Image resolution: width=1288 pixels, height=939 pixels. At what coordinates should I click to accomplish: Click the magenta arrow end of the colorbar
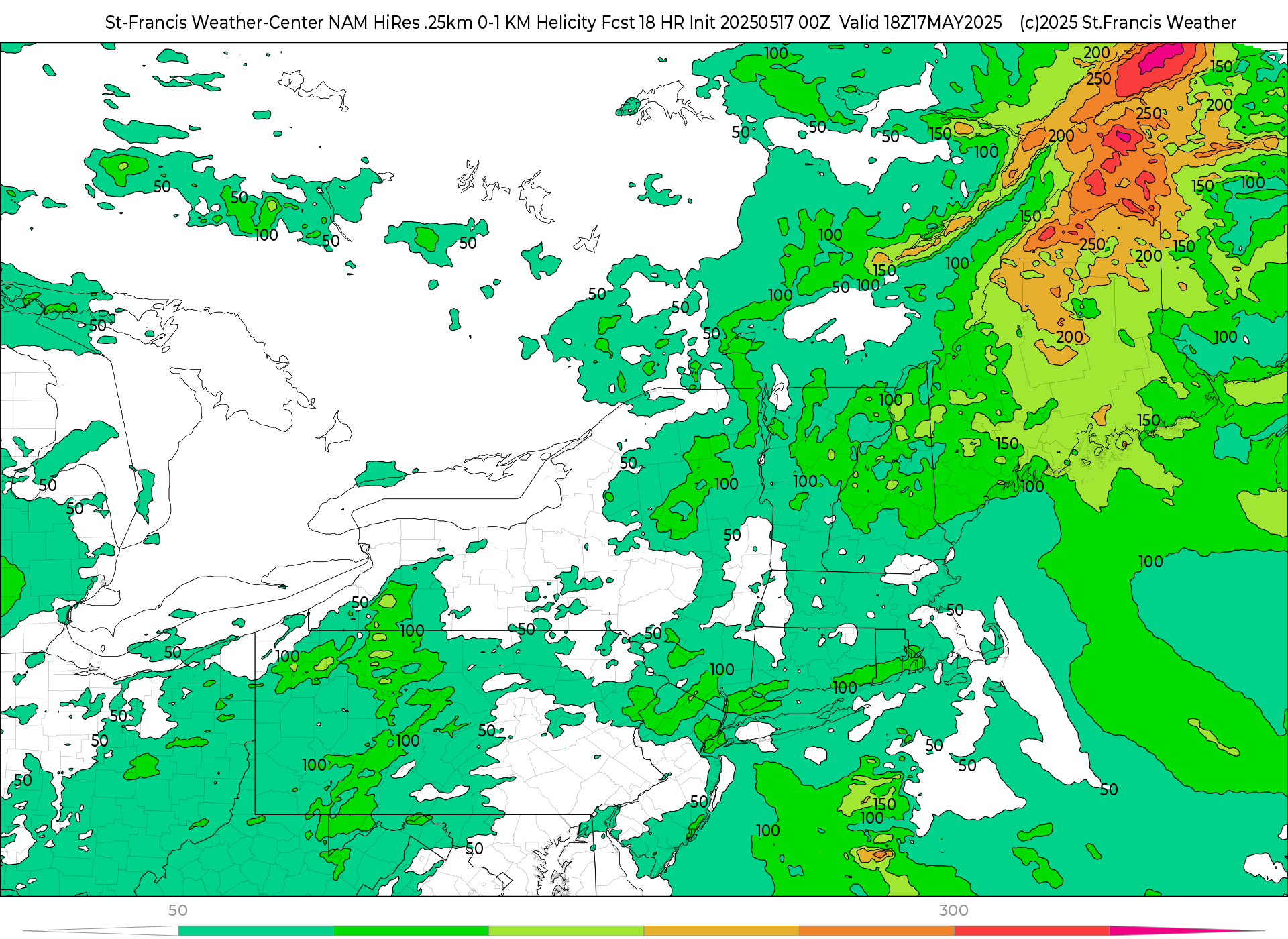pos(1186,931)
